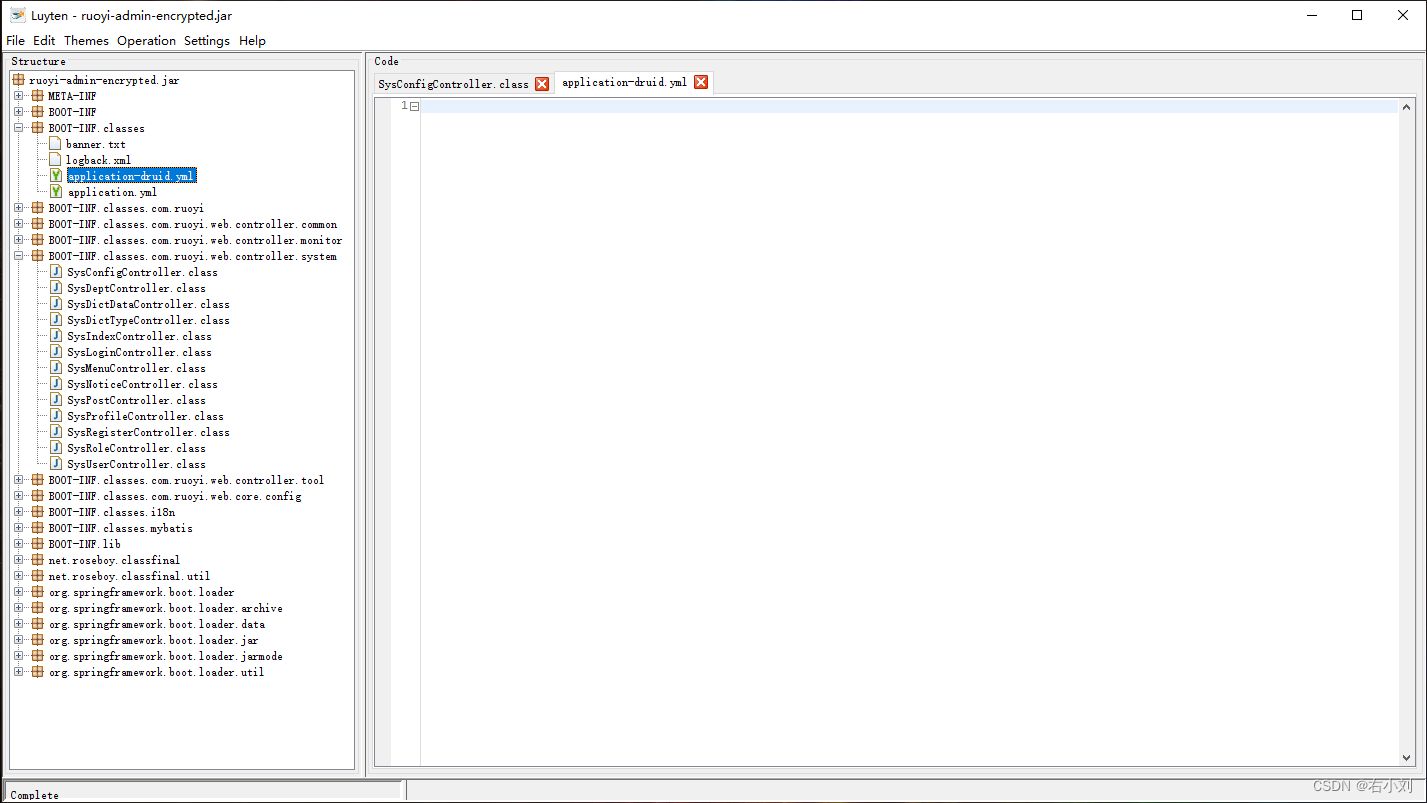
Task: Select logback.xml in the tree
Action: pyautogui.click(x=99, y=160)
